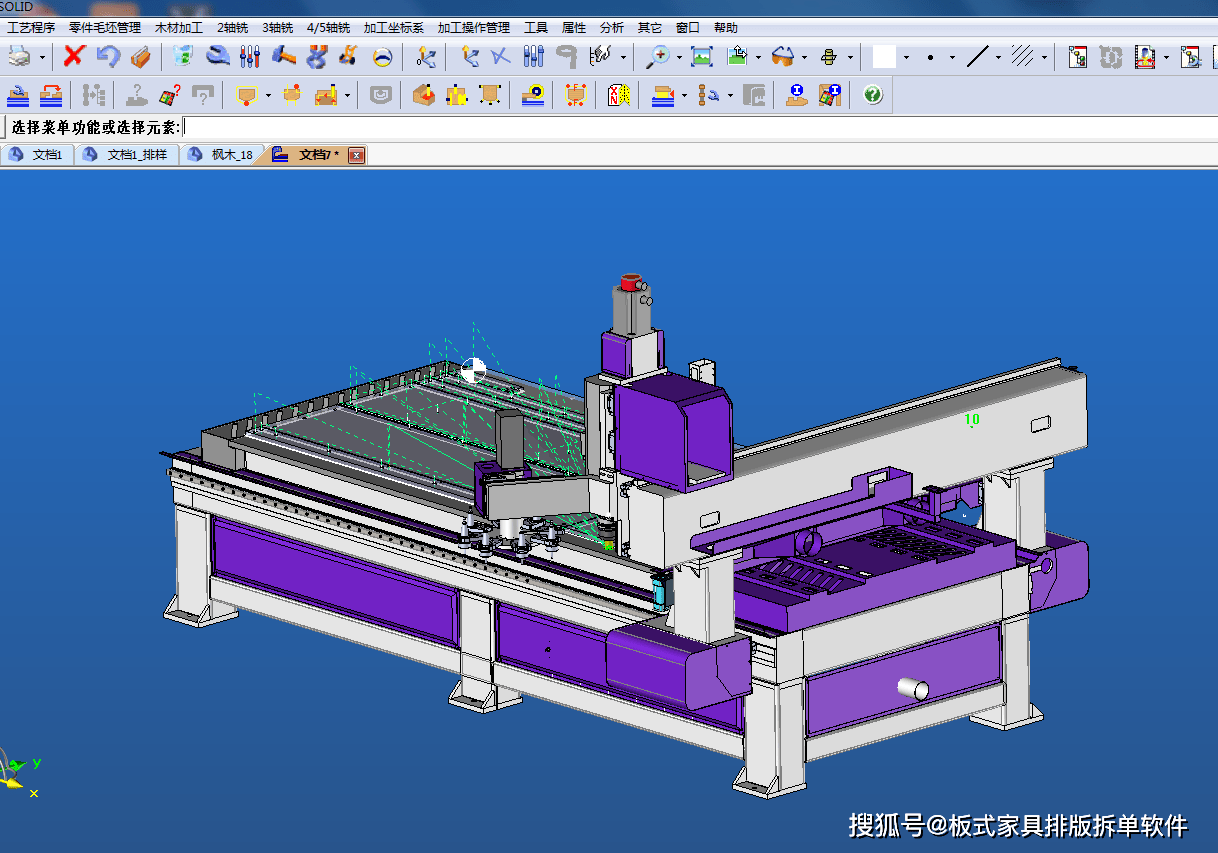1218x853 pixels.
Task: Open the 木材加工 menu
Action: [x=179, y=27]
